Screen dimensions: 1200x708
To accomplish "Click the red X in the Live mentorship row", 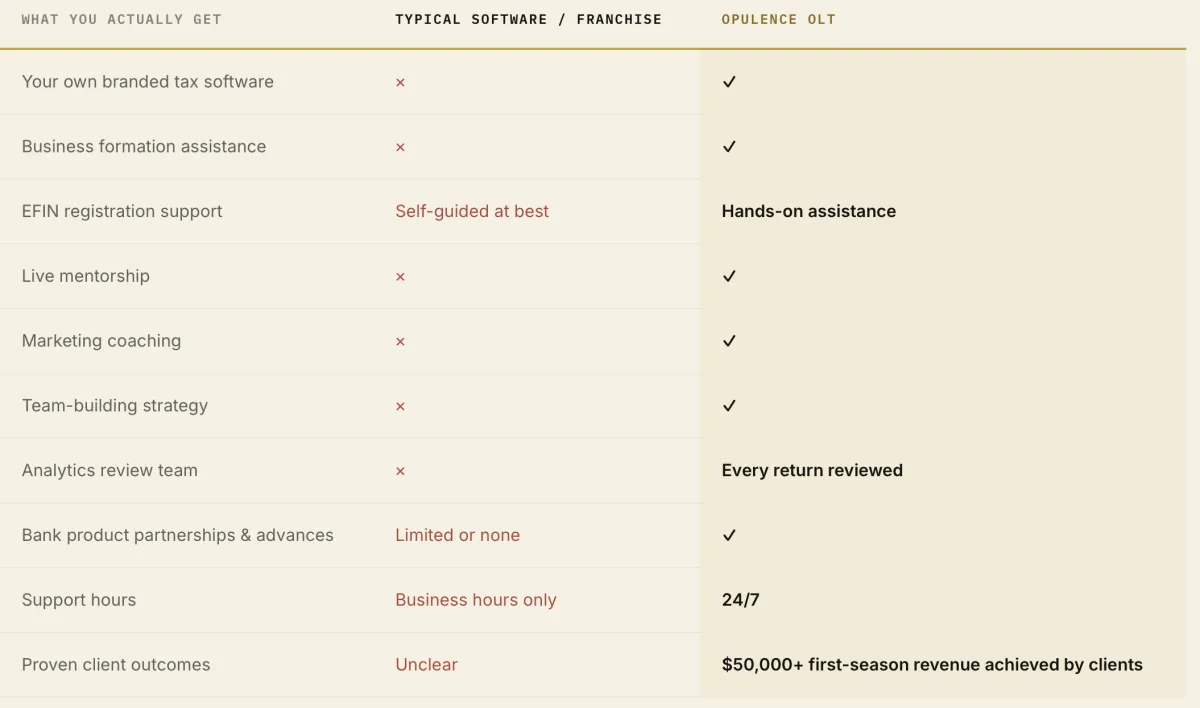I will (x=400, y=276).
